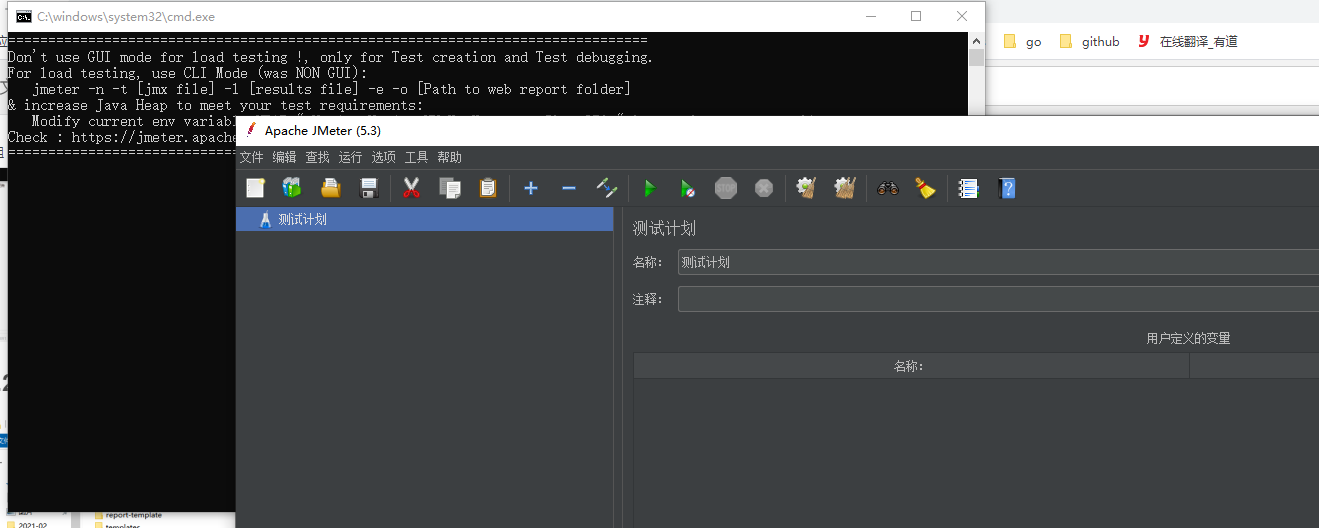The image size is (1319, 528).
Task: Click the cmd.exe title bar icon
Action: (23, 16)
